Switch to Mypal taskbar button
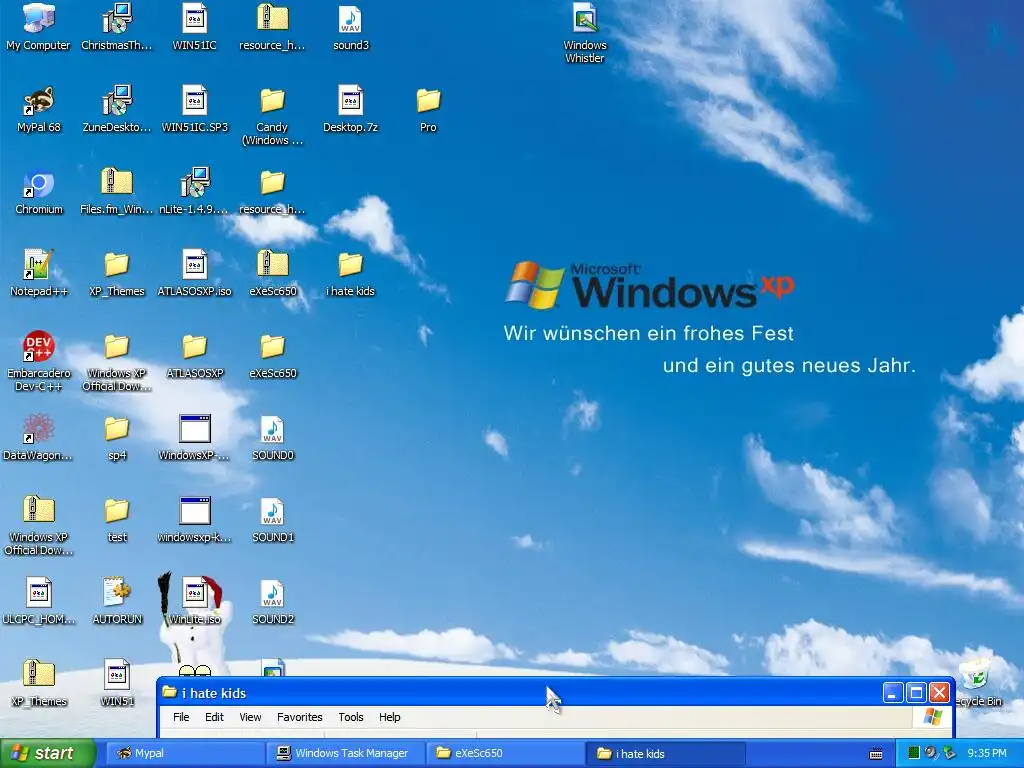 click(185, 754)
